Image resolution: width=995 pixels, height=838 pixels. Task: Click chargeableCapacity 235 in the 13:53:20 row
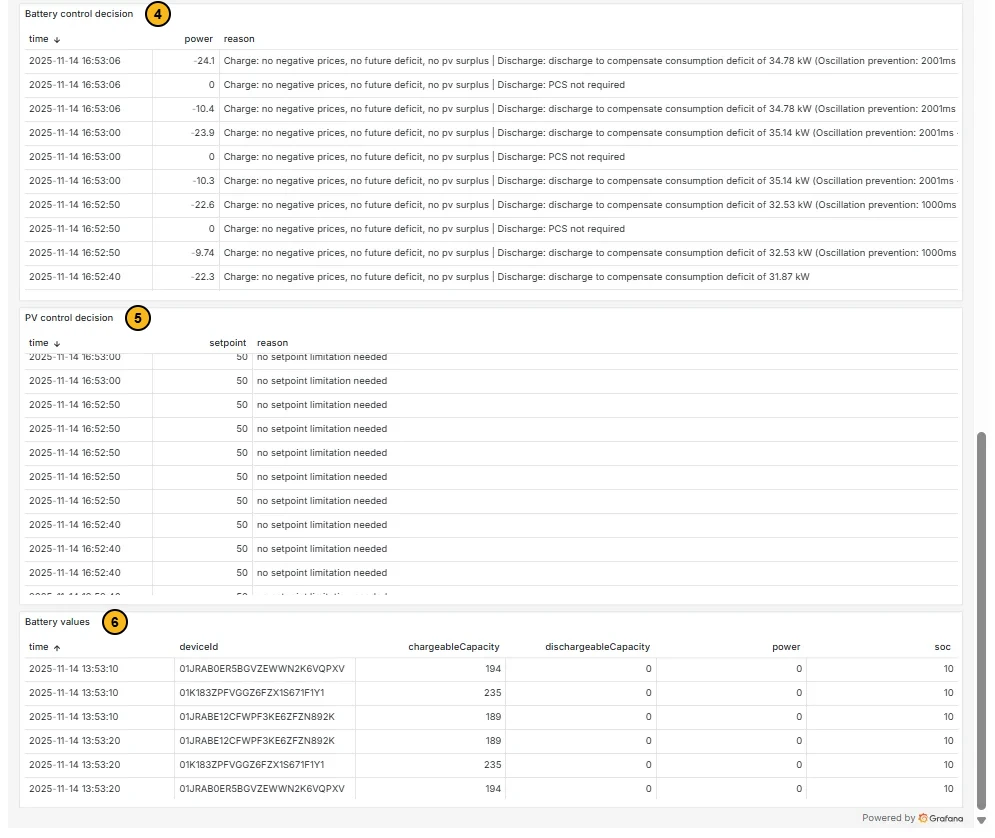(x=430, y=764)
